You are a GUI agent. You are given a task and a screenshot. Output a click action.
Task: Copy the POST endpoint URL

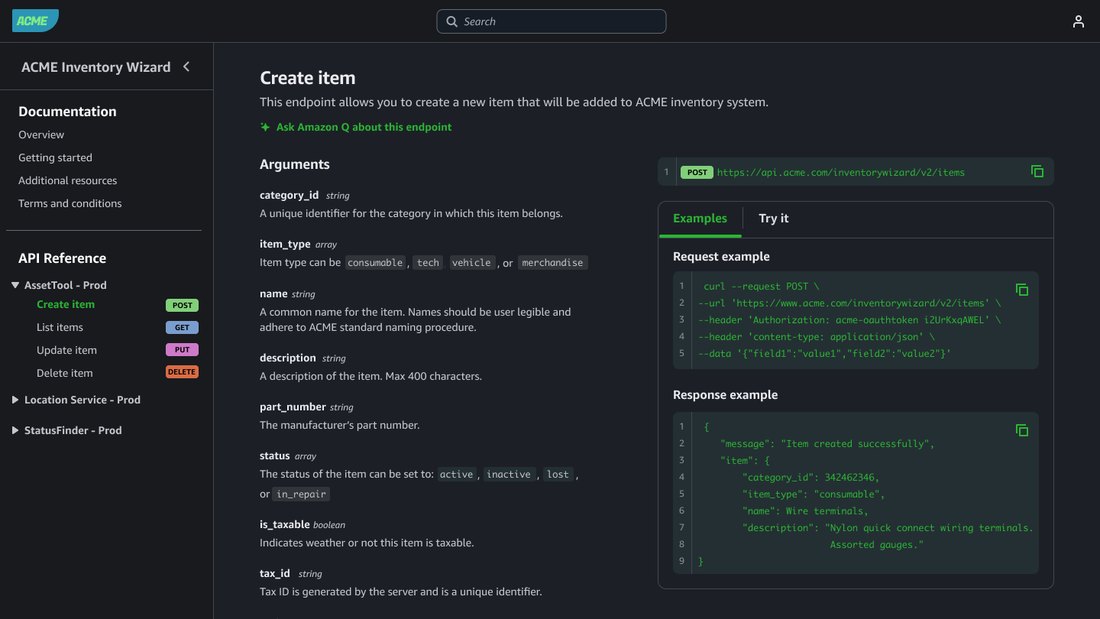click(1037, 172)
